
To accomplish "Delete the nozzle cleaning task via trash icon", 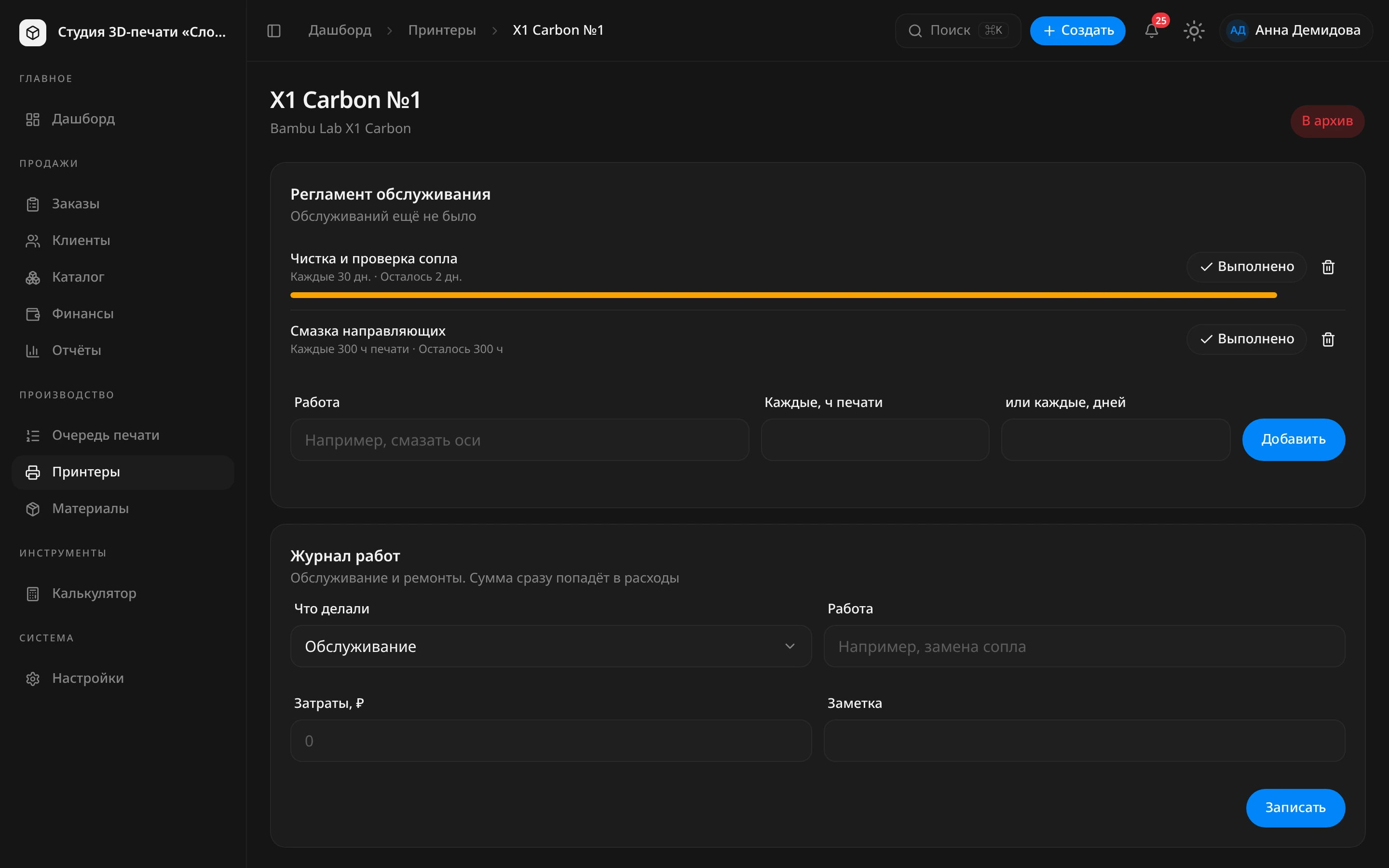I will 1328,267.
